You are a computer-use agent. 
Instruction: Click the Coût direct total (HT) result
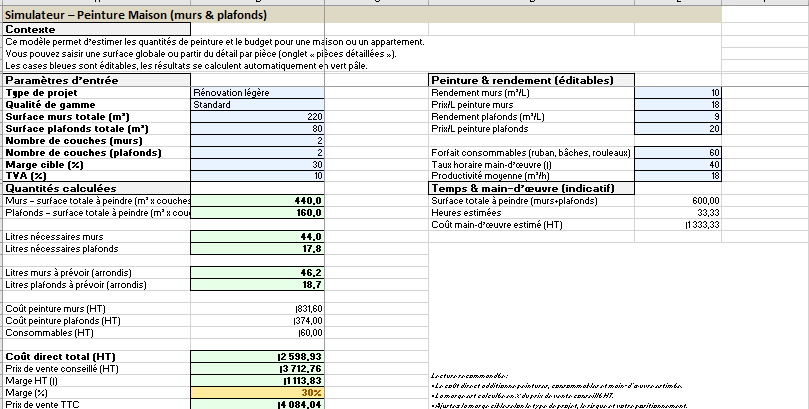pyautogui.click(x=257, y=356)
